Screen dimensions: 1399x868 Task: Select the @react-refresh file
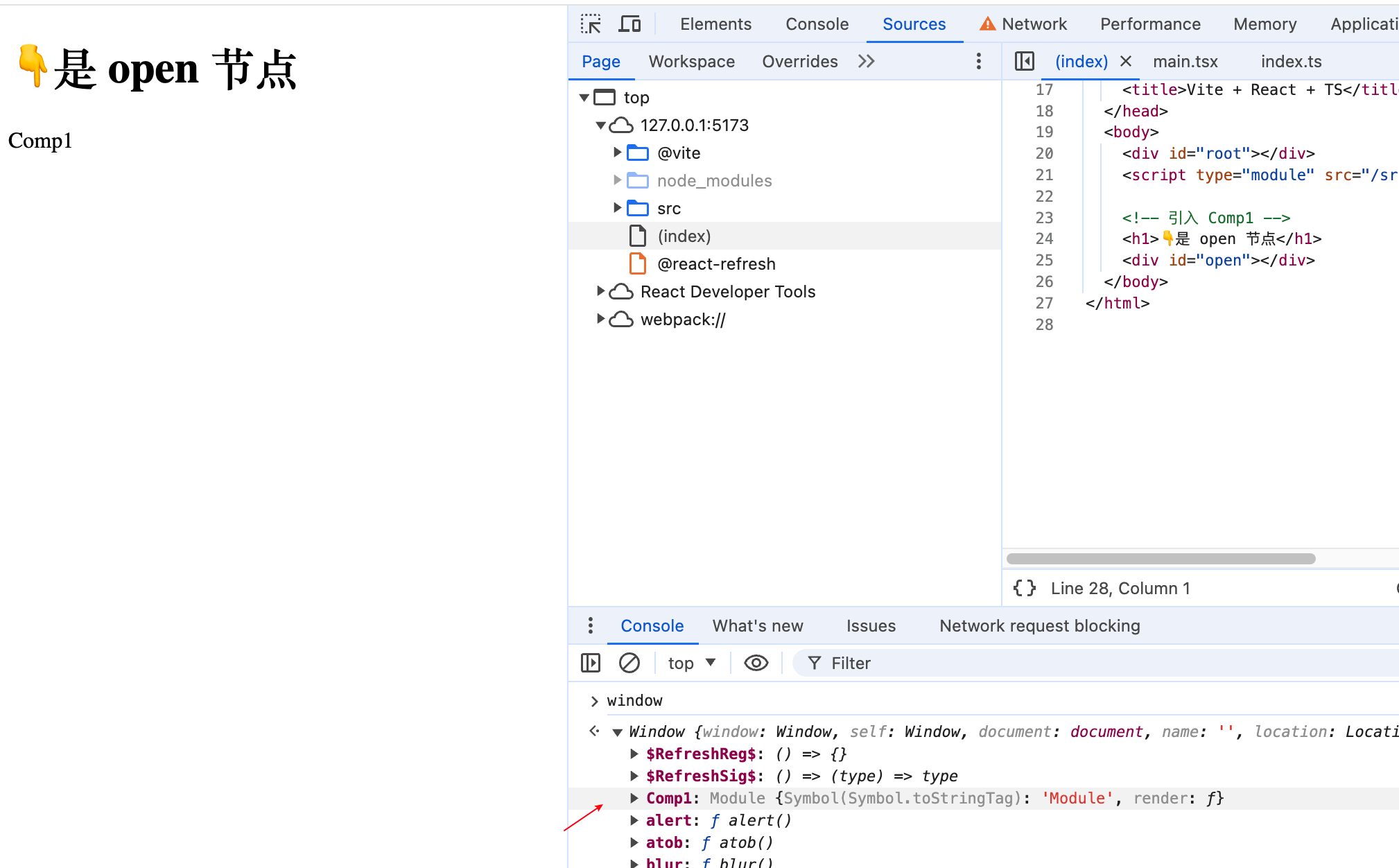coord(715,263)
